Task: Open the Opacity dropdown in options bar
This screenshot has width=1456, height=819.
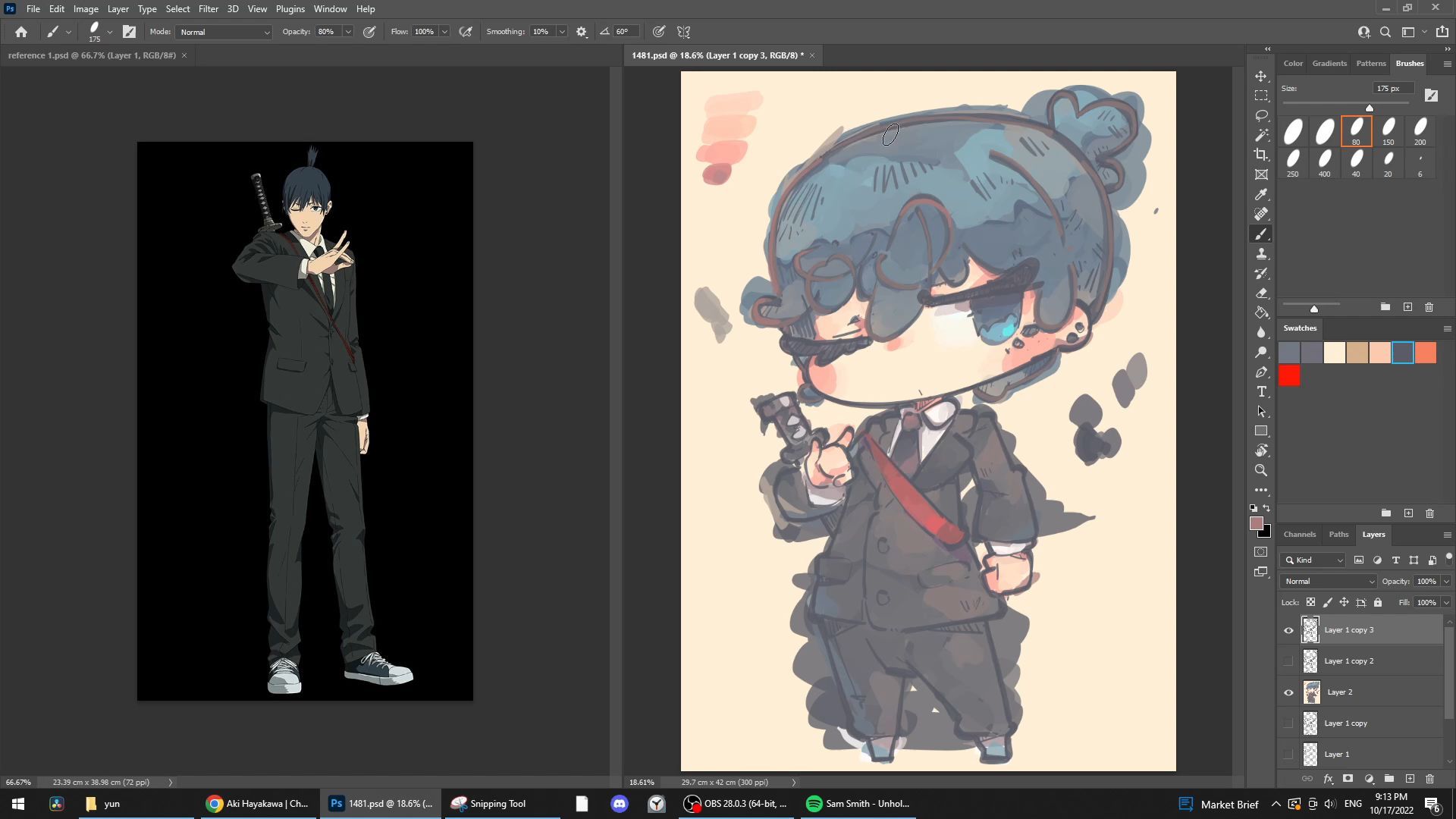Action: (x=348, y=32)
